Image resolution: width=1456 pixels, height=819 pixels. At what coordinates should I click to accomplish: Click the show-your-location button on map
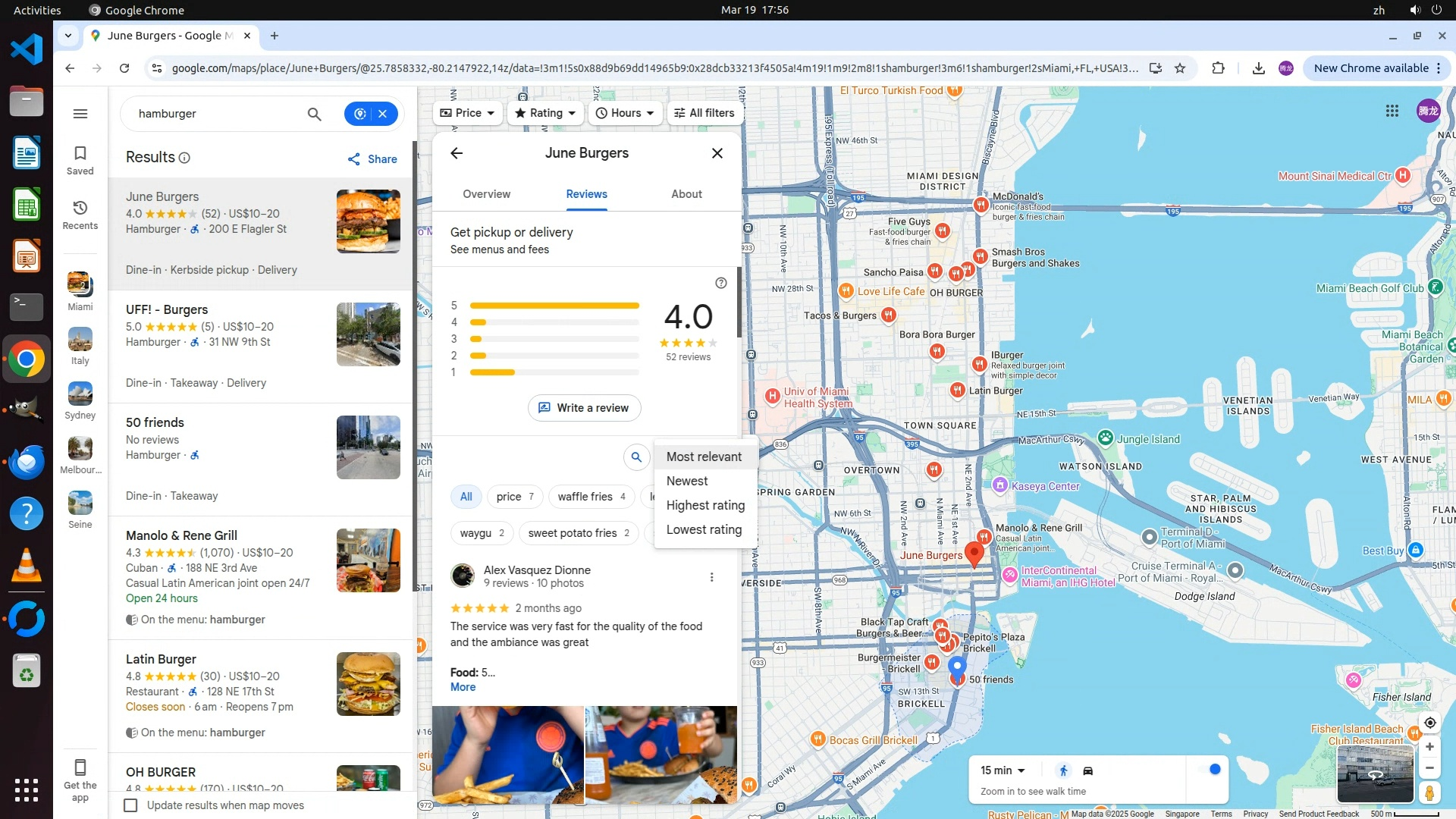click(1429, 723)
